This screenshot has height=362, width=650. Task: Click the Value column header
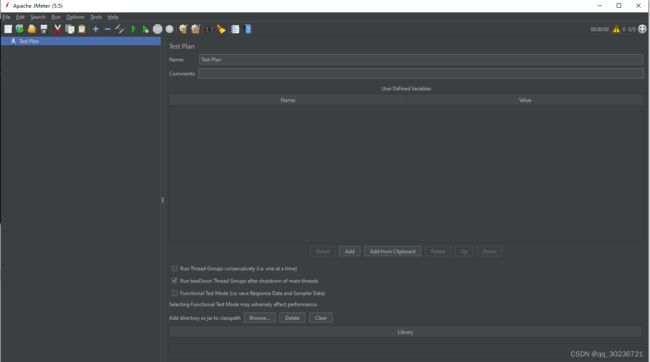tap(525, 100)
